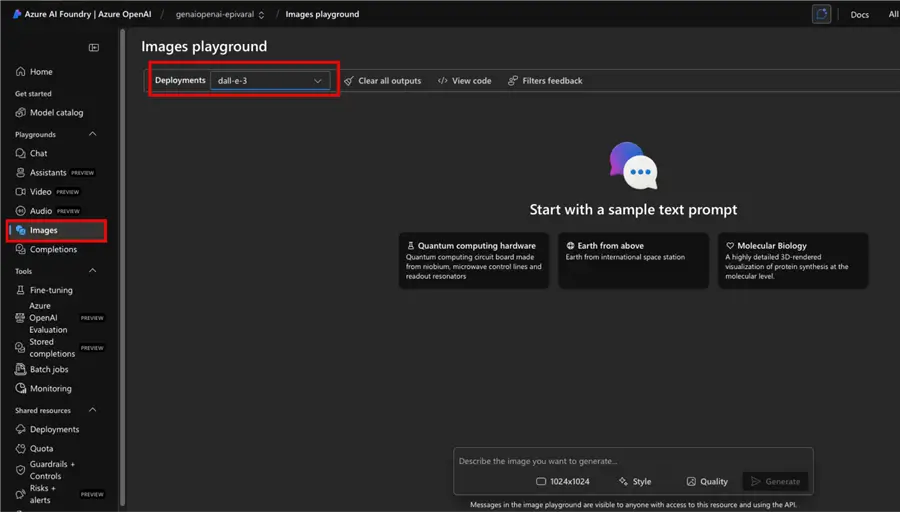This screenshot has height=512, width=900.
Task: Collapse the left sidebar panel icon
Action: pyautogui.click(x=94, y=47)
